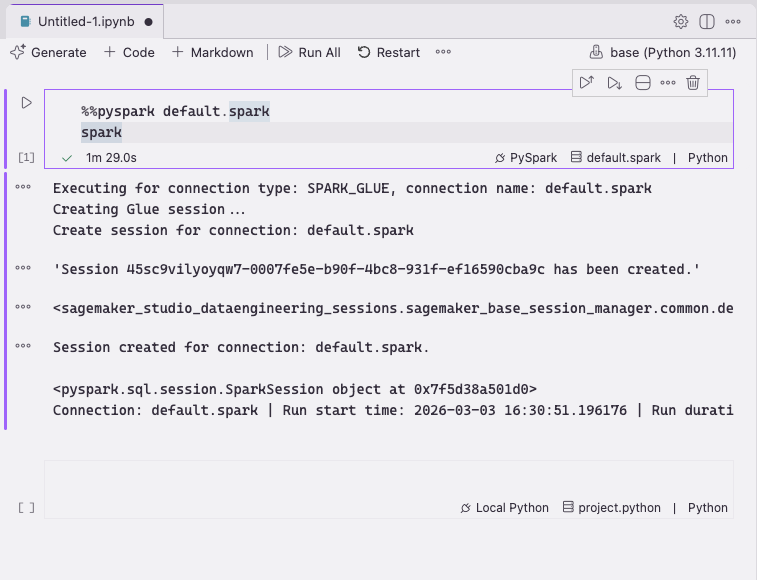Image resolution: width=757 pixels, height=580 pixels.
Task: Open more actions menu in tab bar
Action: coord(733,22)
